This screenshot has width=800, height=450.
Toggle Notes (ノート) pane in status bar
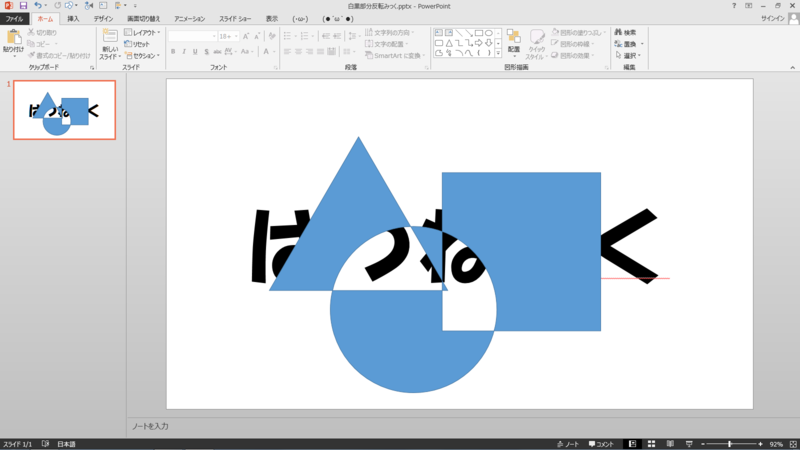[x=567, y=444]
